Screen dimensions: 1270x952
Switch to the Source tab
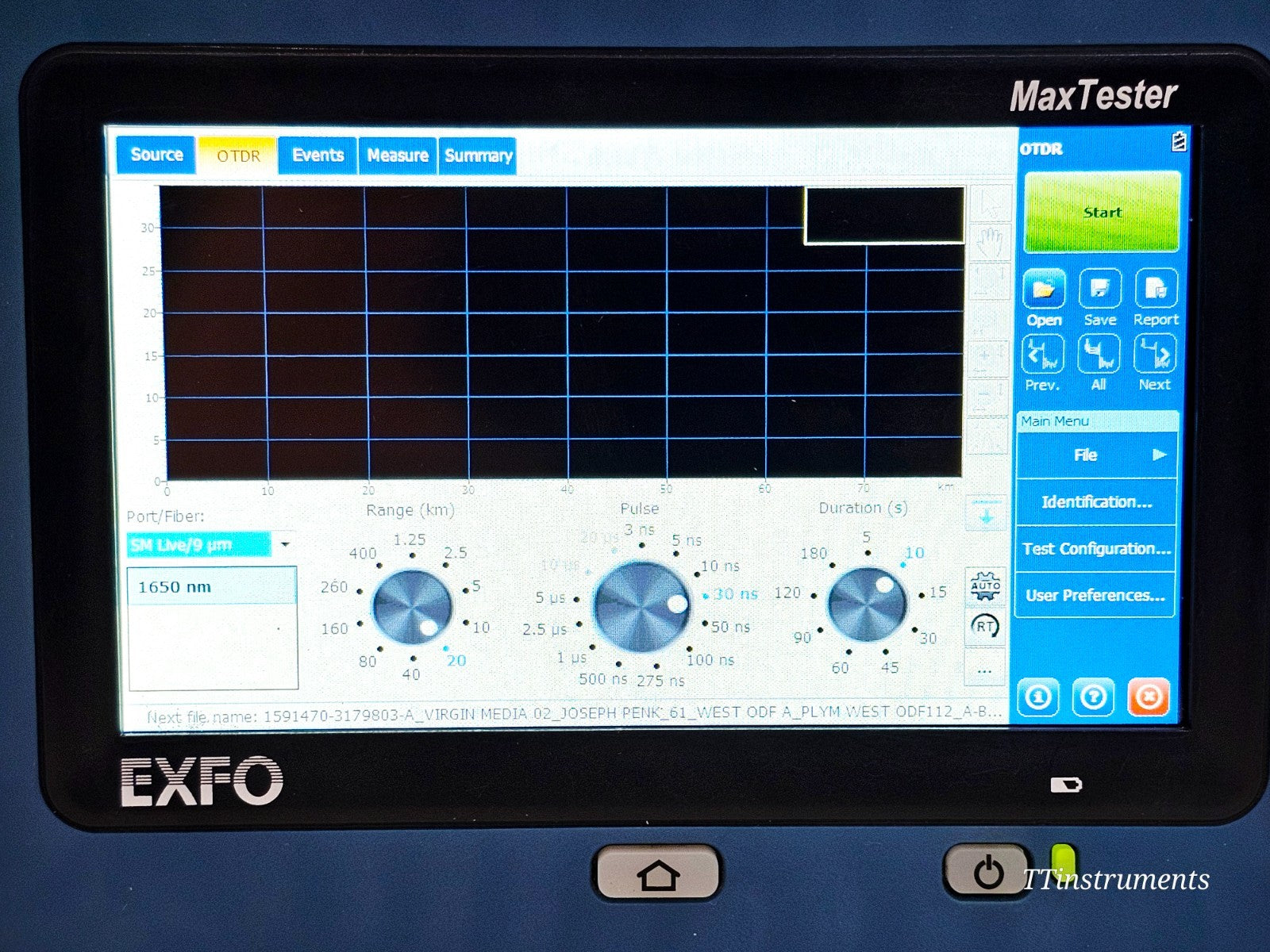coord(156,155)
